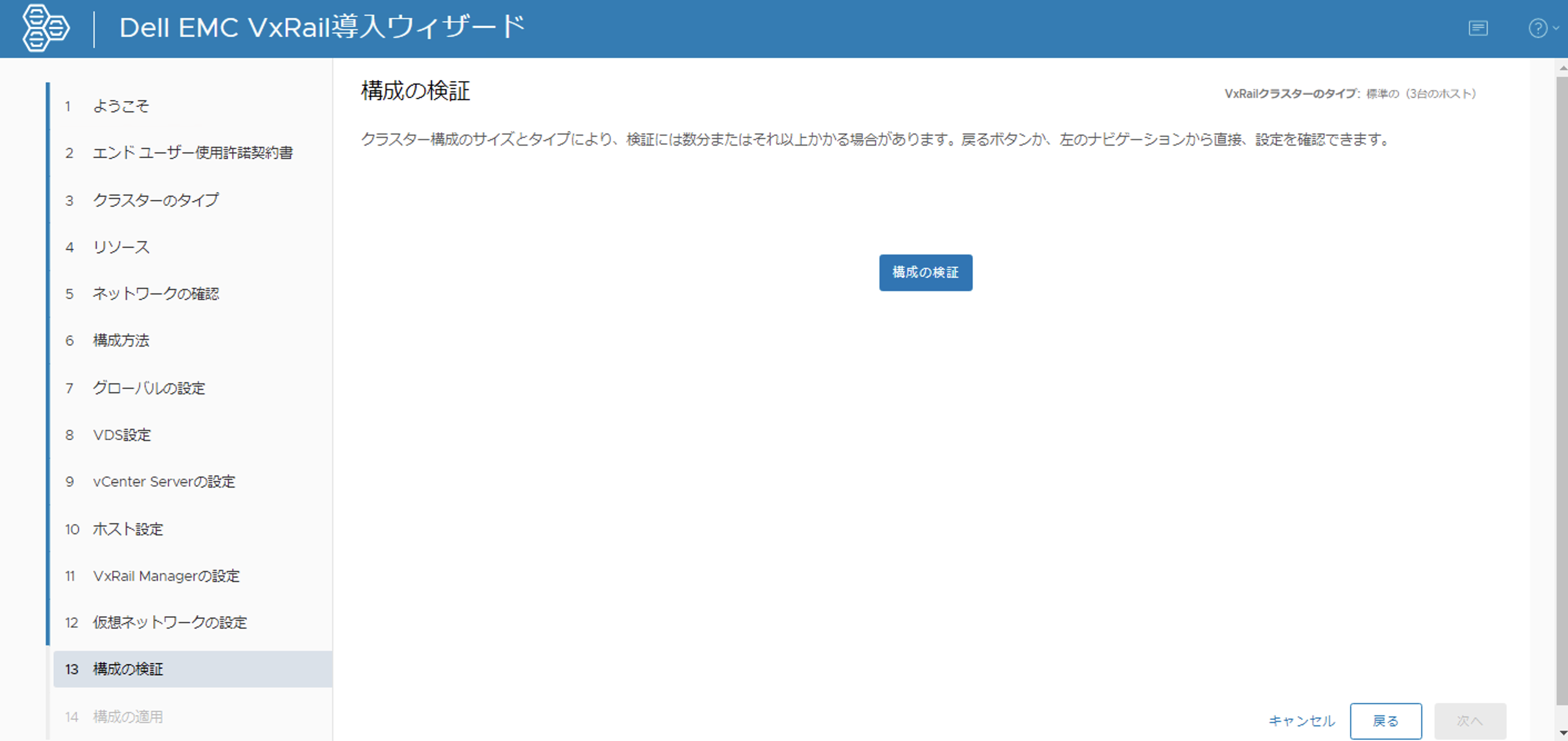Navigate to step 11 VxRail Managerの設定
The width and height of the screenshot is (1568, 741).
165,575
